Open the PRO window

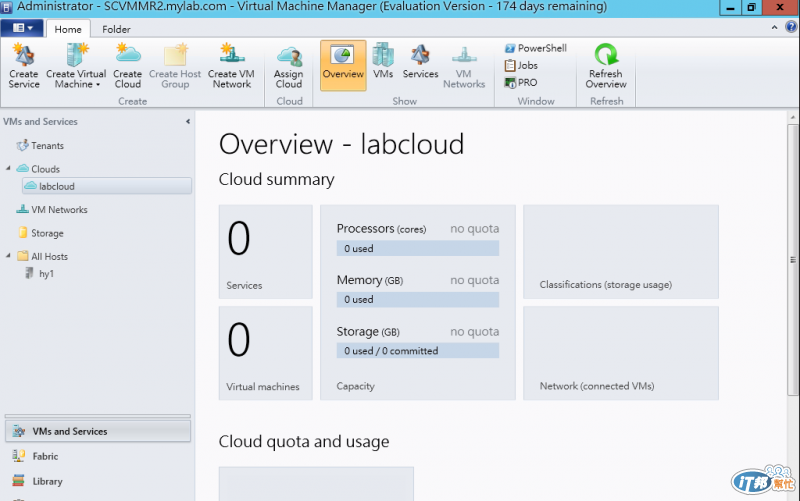point(521,82)
